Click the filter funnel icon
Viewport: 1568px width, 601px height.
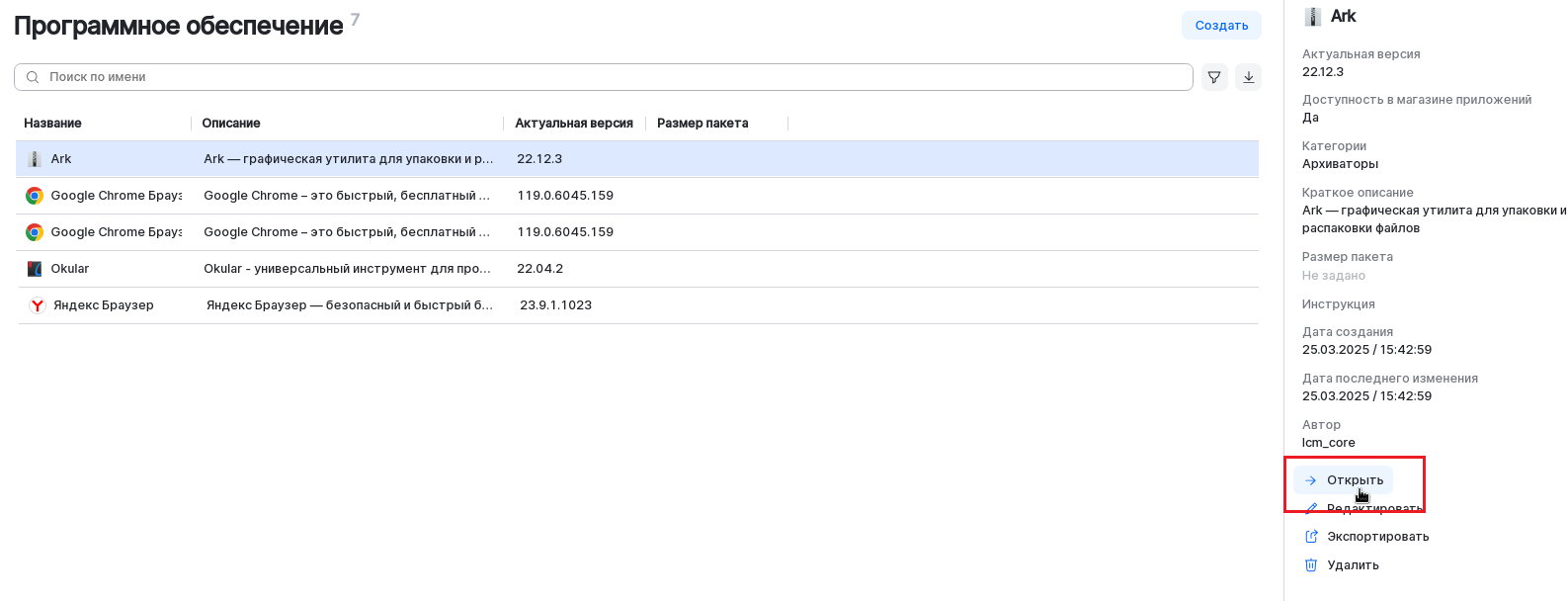(1214, 77)
